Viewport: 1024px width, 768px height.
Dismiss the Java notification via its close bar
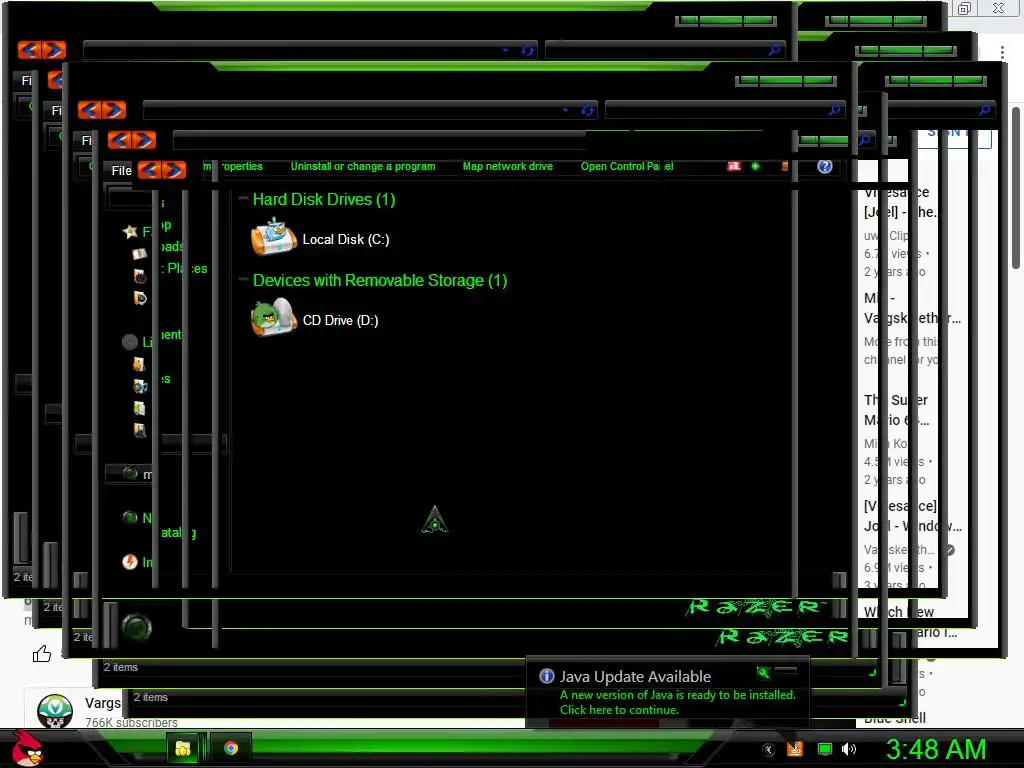(x=786, y=671)
